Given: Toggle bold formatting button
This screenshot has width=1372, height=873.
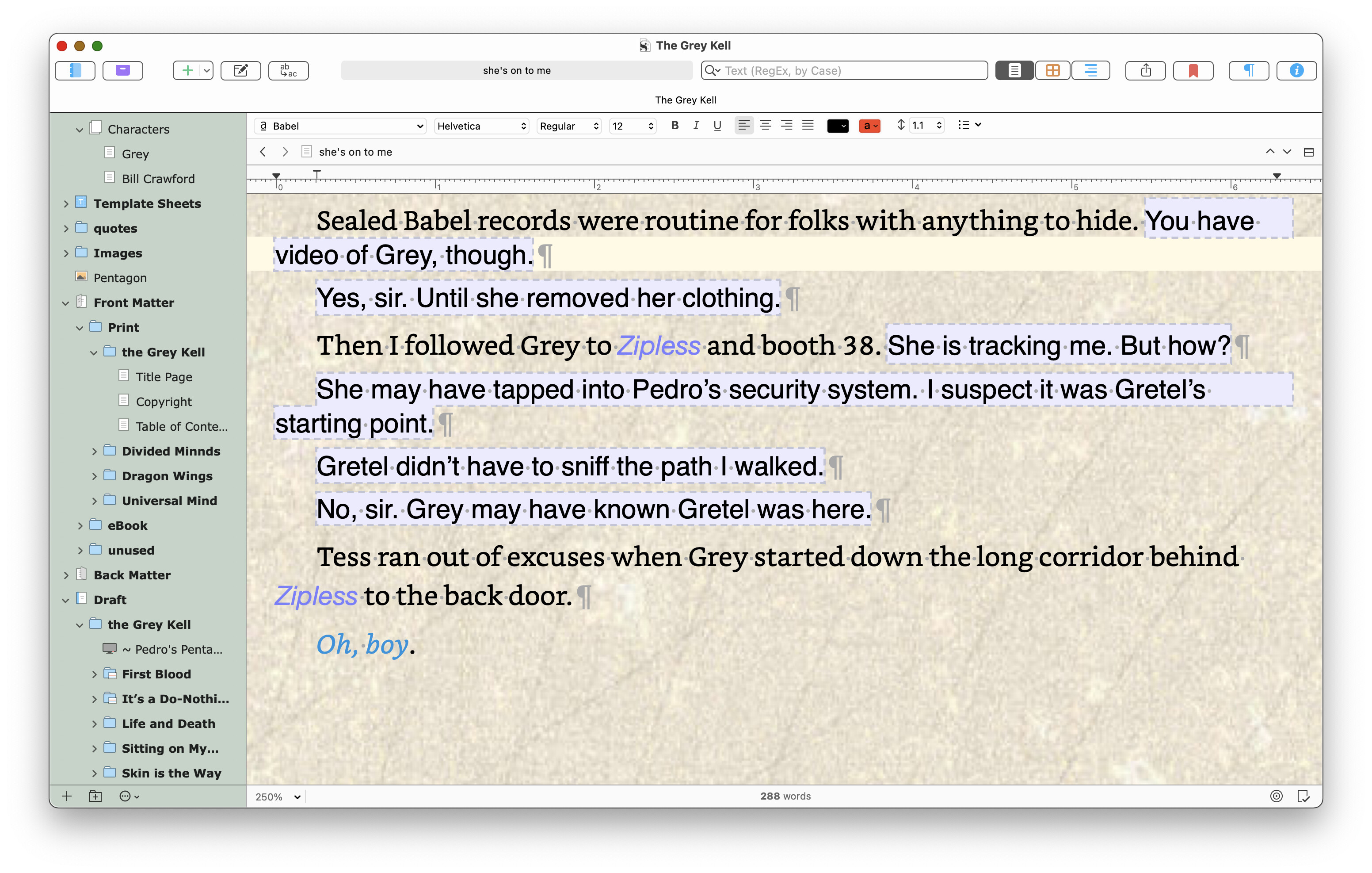Looking at the screenshot, I should [675, 126].
